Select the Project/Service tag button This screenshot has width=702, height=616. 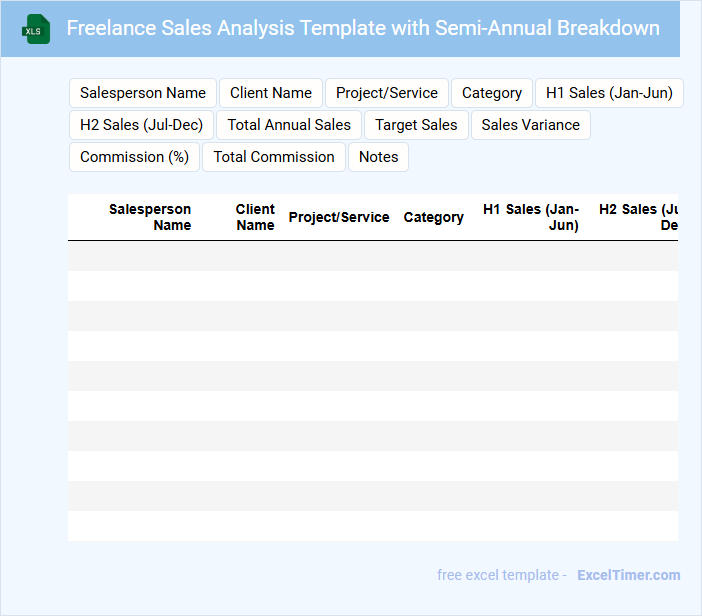387,93
